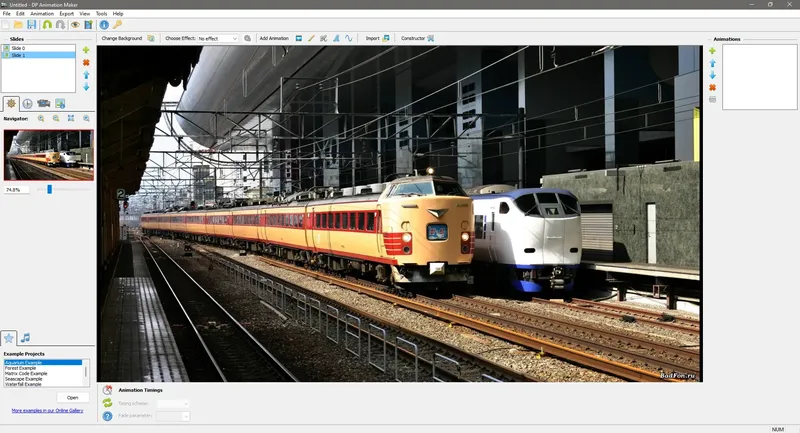
Task: Select Slide 1 in the Slides list
Action: coord(39,55)
